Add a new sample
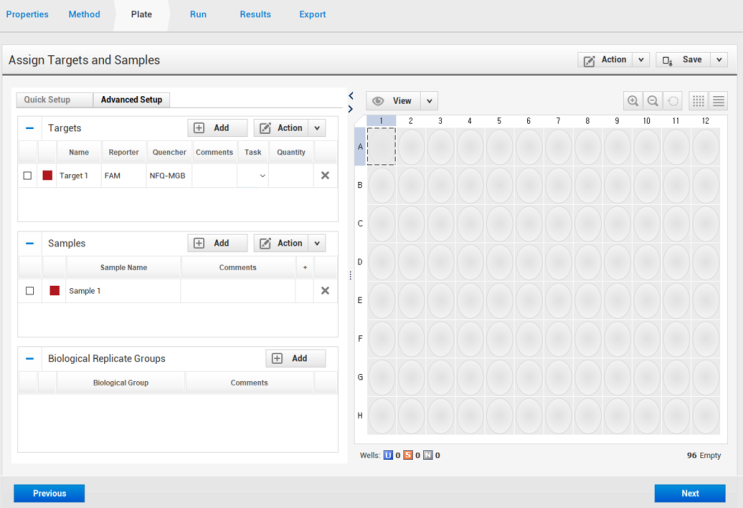The image size is (743, 508). click(217, 243)
